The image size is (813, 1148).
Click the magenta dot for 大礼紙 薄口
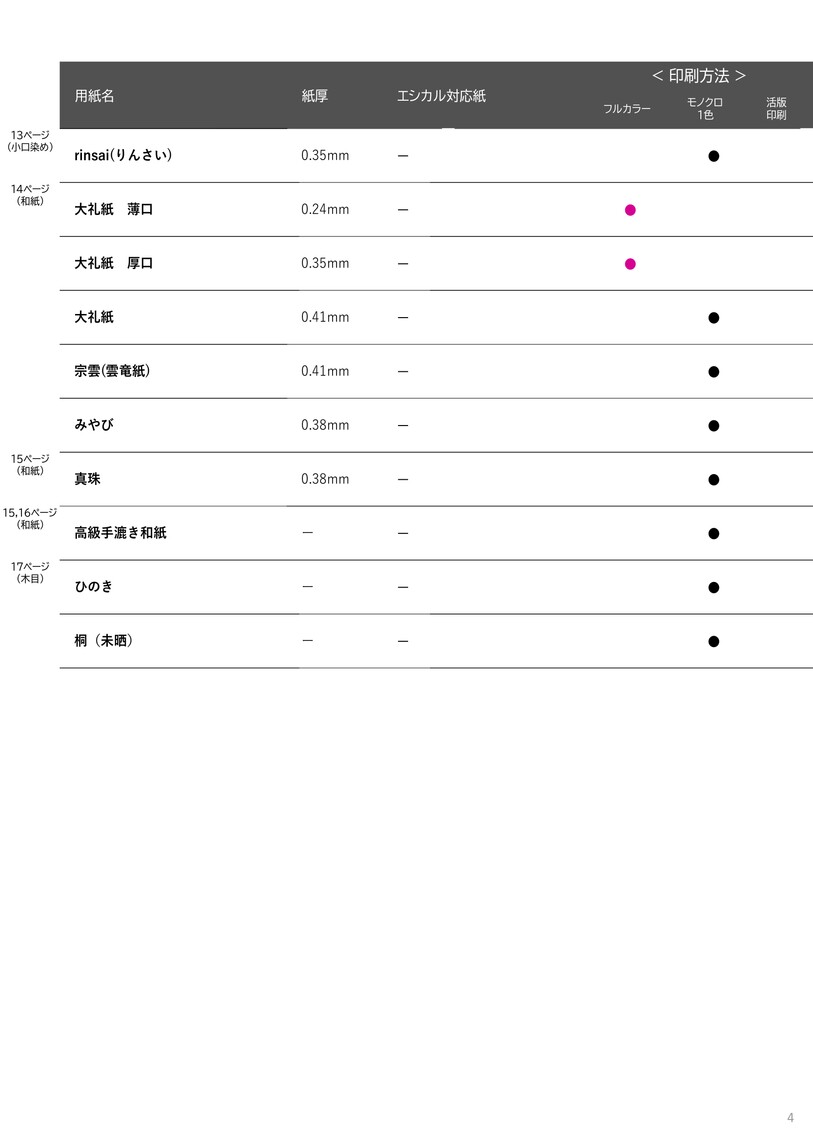630,210
